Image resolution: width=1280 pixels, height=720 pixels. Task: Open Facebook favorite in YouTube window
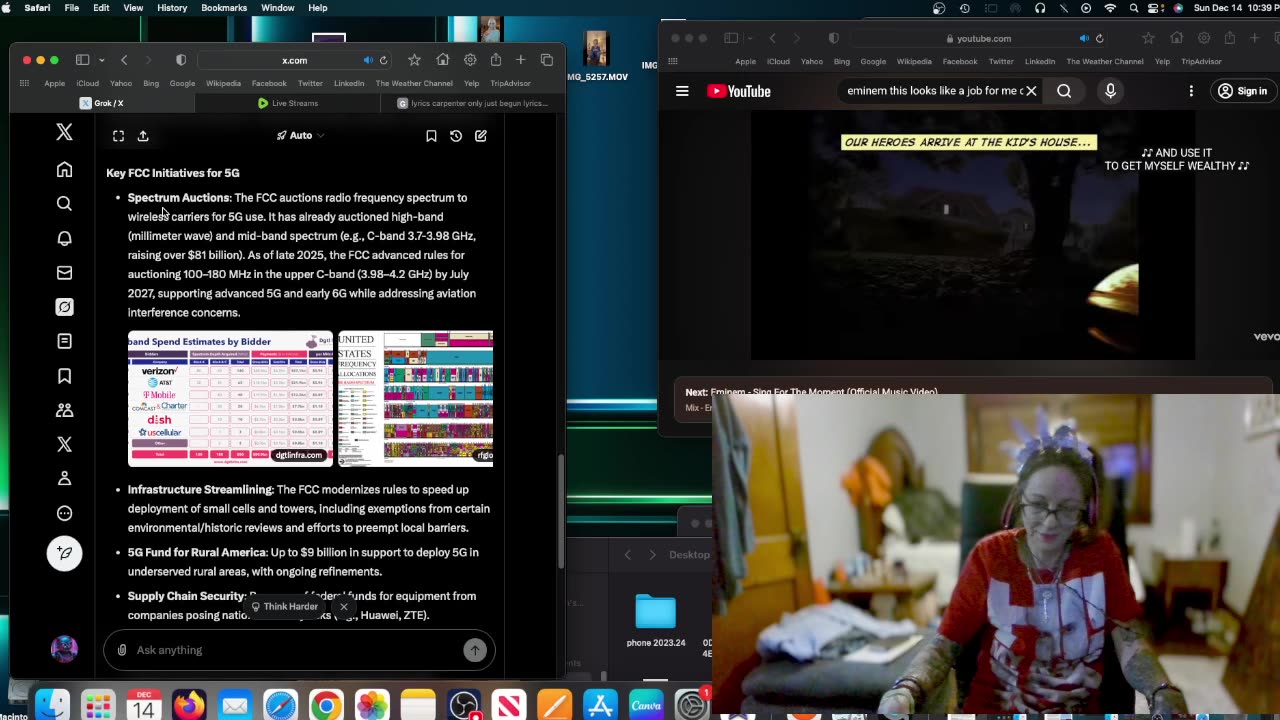point(960,62)
